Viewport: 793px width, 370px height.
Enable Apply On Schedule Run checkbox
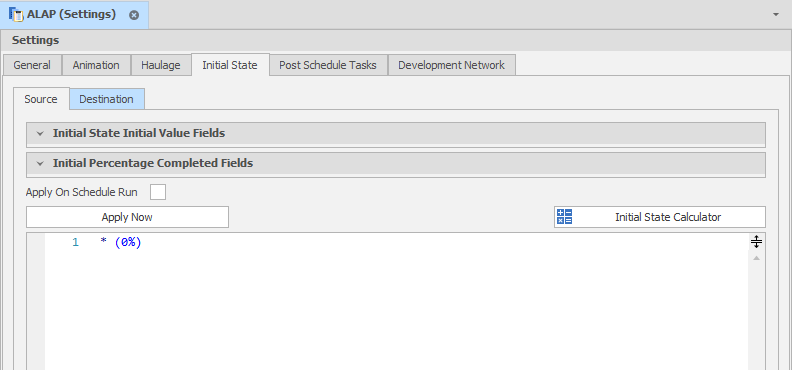[158, 192]
